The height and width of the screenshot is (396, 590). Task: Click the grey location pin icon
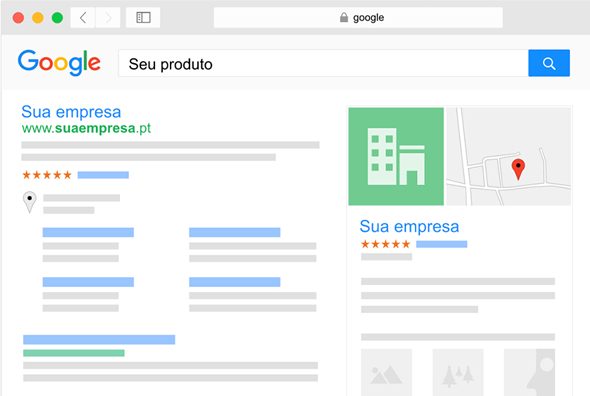29,202
